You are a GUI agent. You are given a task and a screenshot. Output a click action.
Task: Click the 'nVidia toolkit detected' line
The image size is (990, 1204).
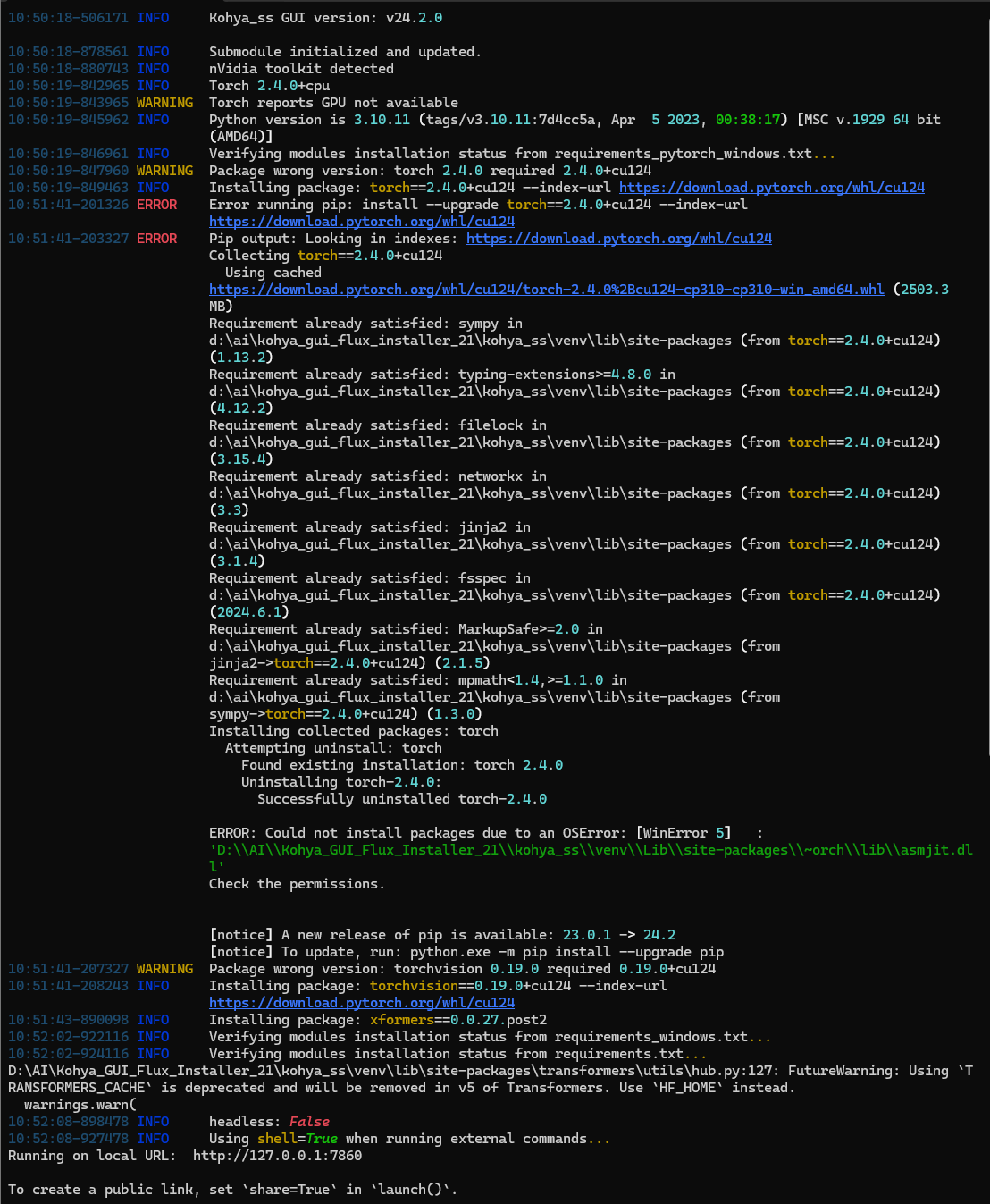(x=301, y=69)
